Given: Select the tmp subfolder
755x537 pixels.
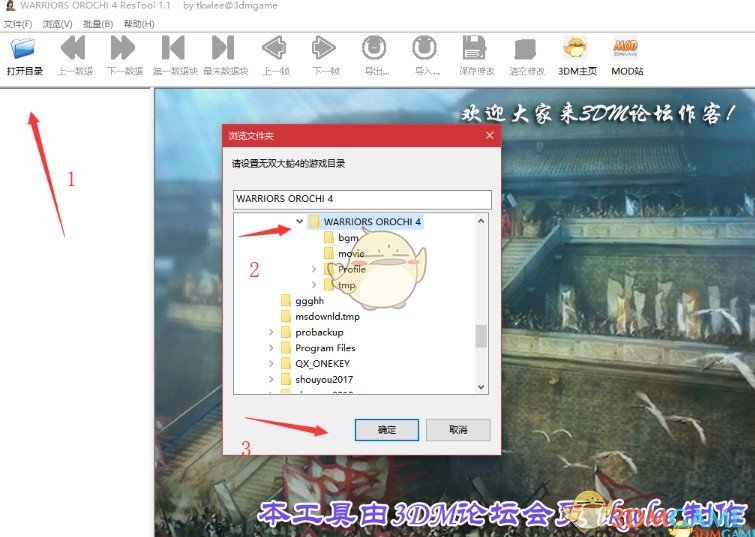Looking at the screenshot, I should point(339,285).
